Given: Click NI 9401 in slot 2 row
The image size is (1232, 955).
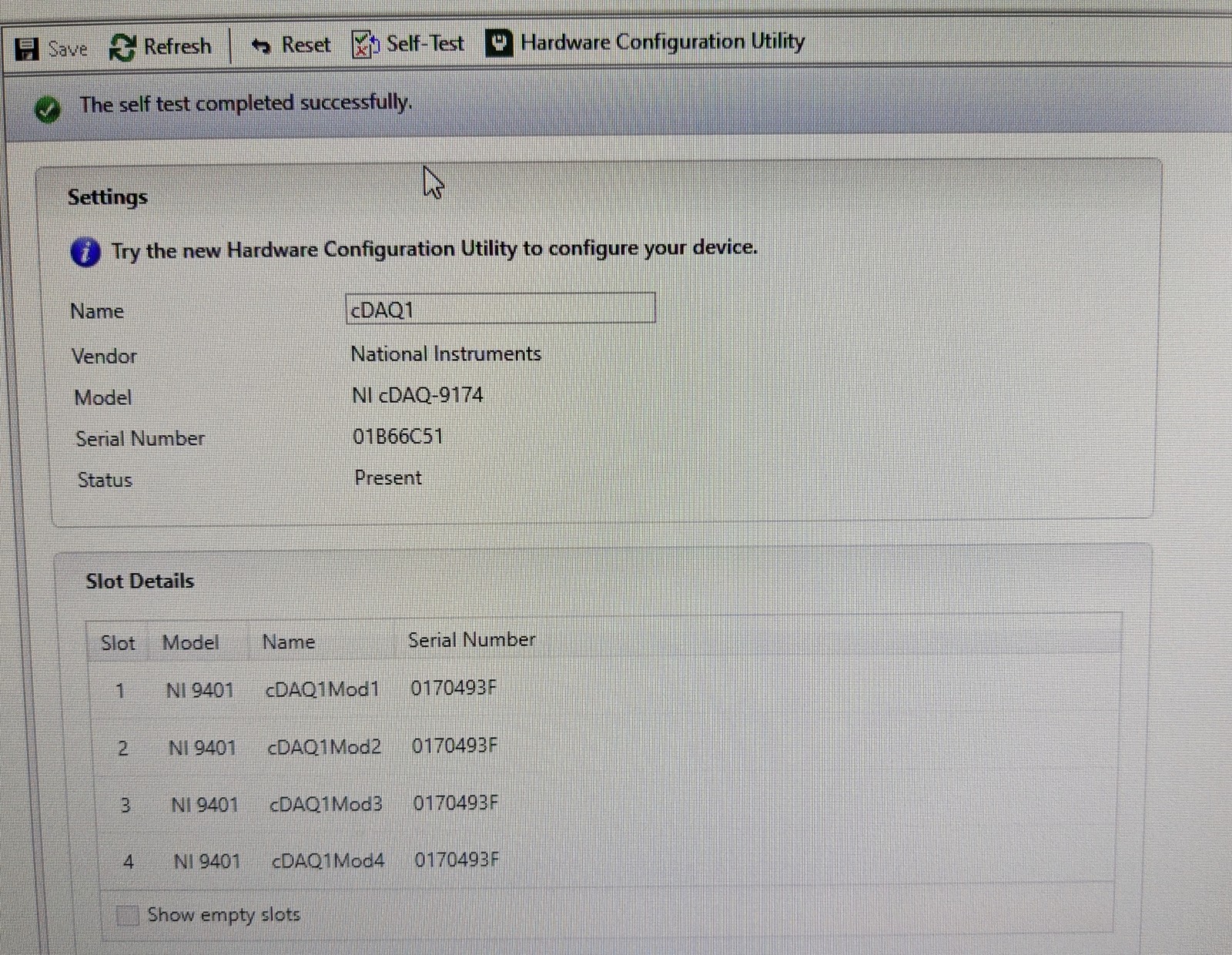Looking at the screenshot, I should [x=203, y=748].
